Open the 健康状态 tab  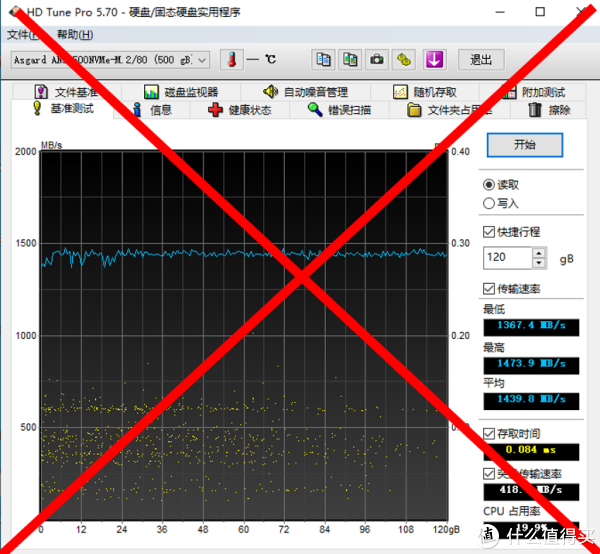[x=240, y=110]
